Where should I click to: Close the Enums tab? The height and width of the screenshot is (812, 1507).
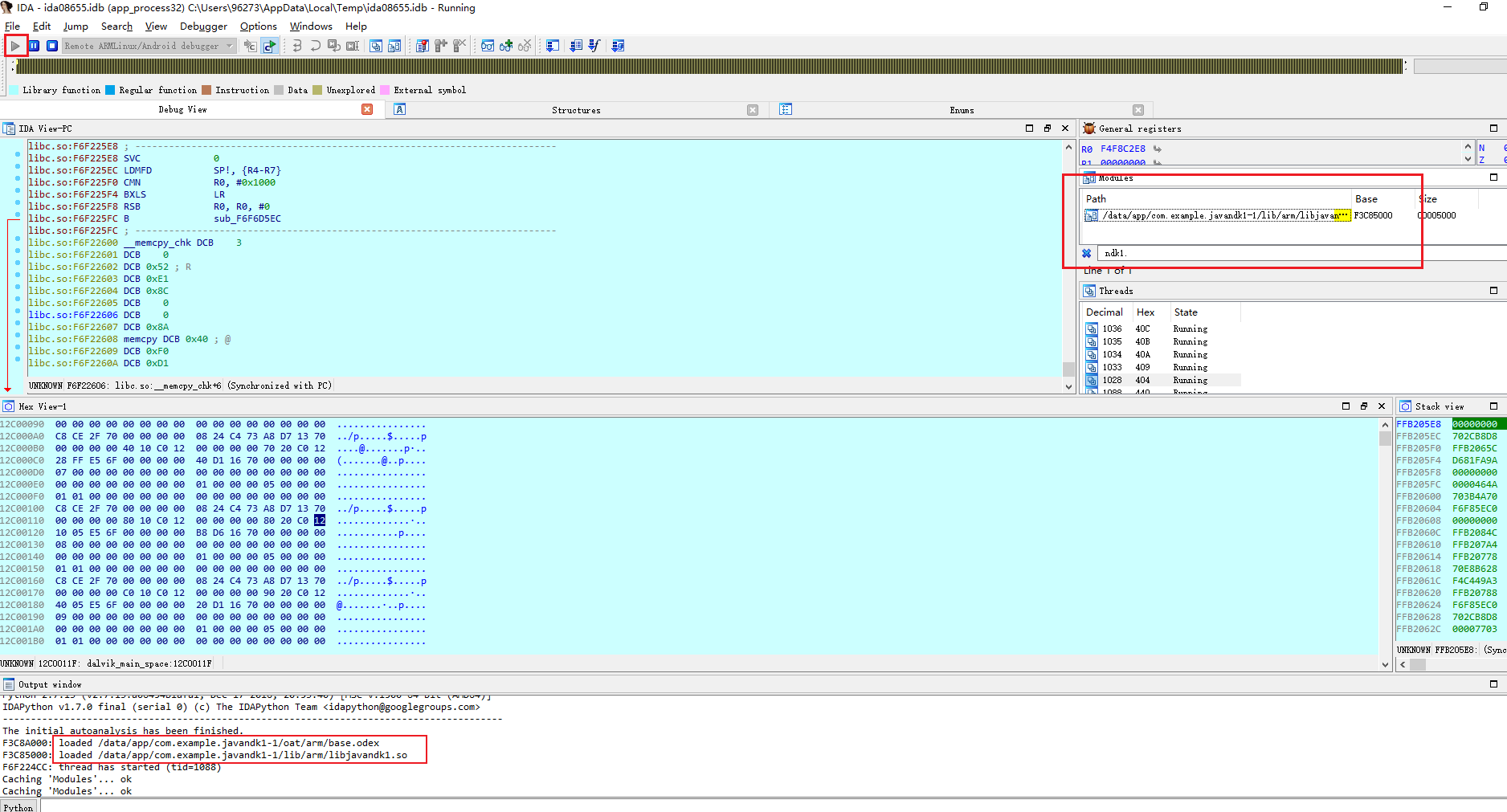(x=1138, y=110)
